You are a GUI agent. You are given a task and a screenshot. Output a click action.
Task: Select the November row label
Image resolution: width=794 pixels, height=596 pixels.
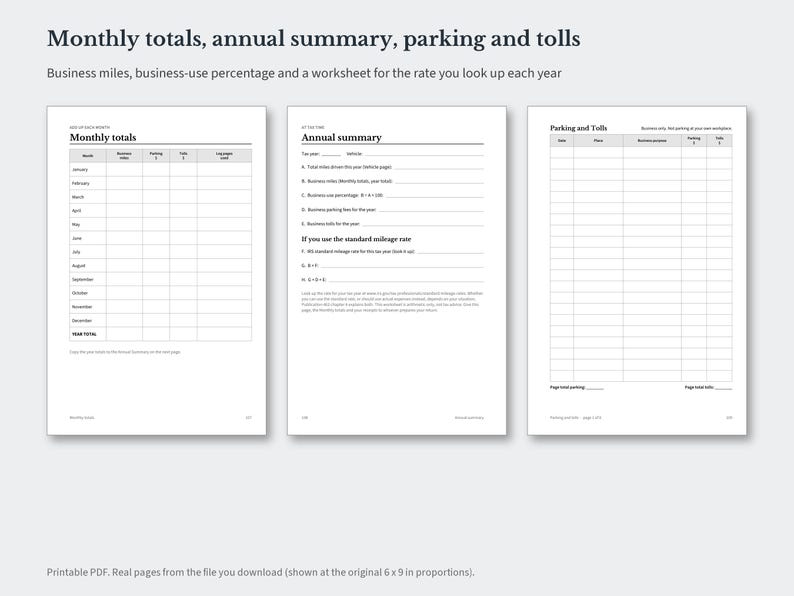coord(82,306)
